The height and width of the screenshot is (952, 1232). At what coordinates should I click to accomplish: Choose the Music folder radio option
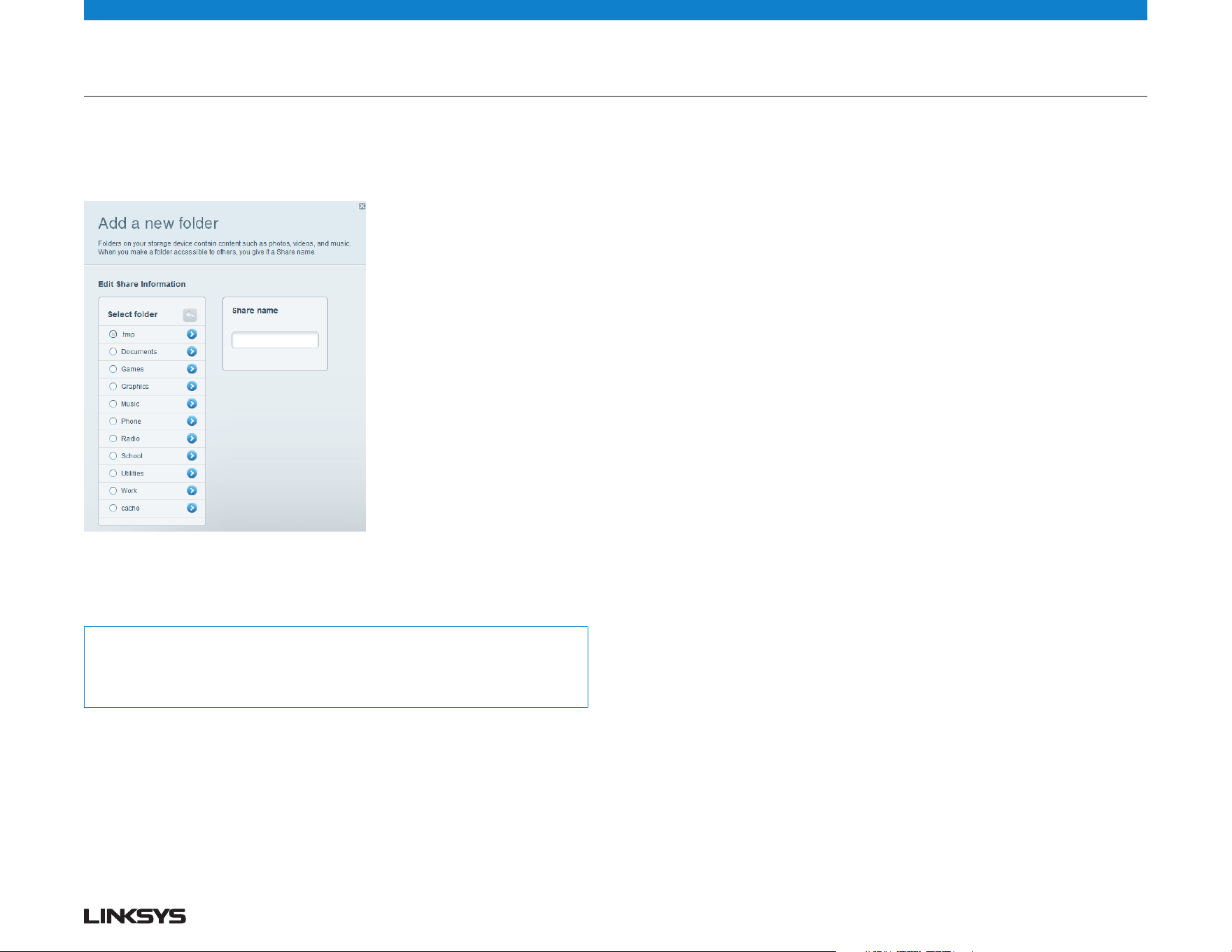coord(113,404)
